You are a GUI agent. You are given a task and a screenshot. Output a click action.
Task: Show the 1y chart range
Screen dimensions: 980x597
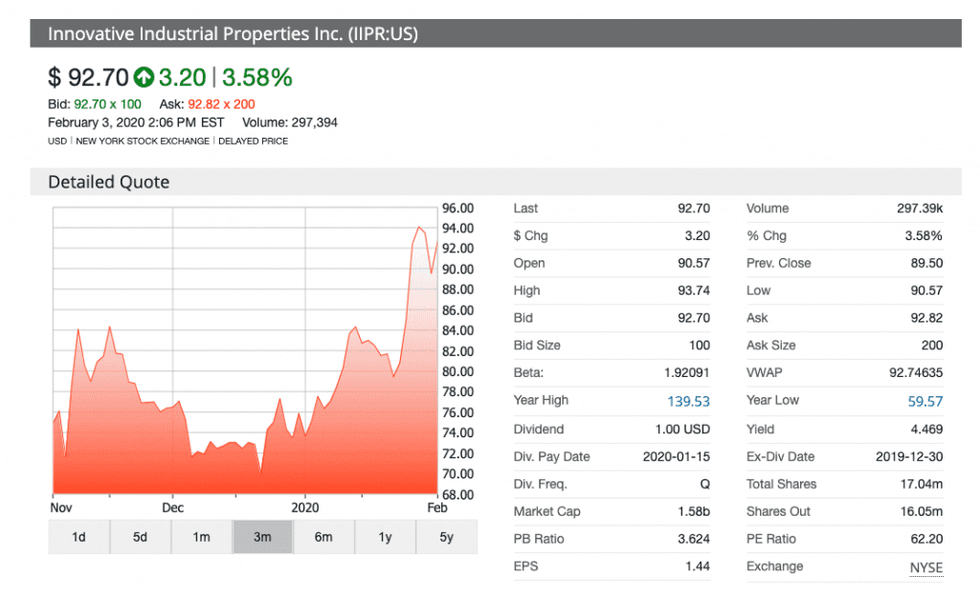click(x=385, y=537)
